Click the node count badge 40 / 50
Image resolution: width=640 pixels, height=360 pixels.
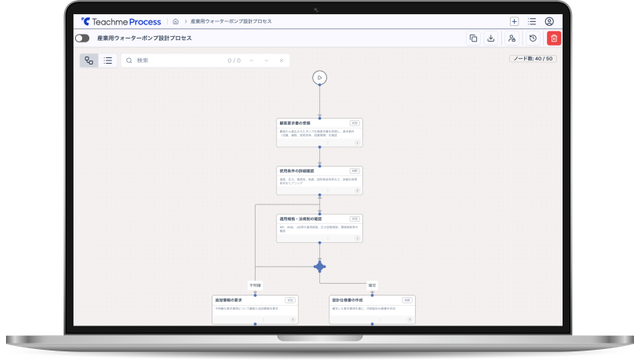click(533, 59)
